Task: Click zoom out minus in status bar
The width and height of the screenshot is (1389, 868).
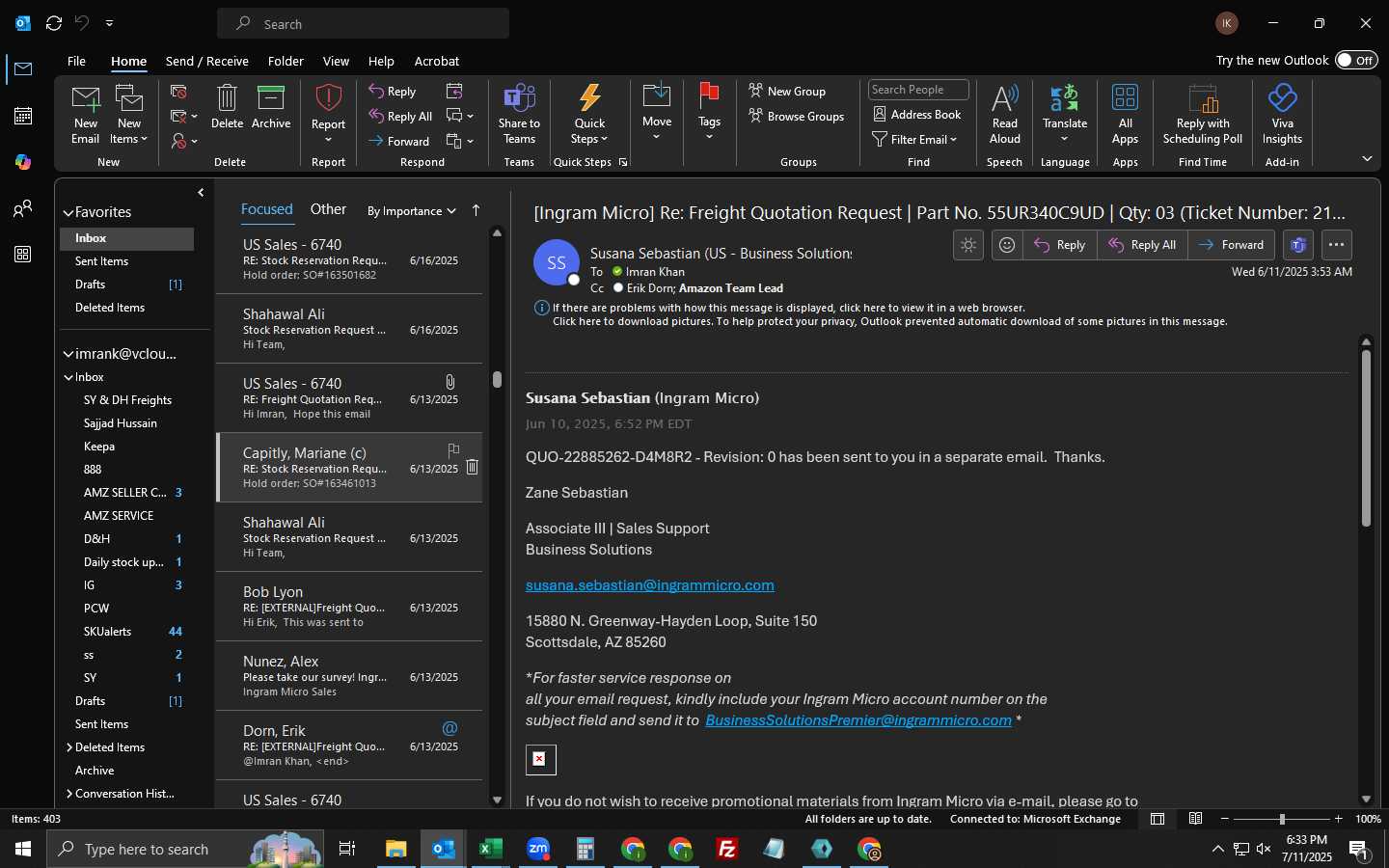Action: 1225,819
